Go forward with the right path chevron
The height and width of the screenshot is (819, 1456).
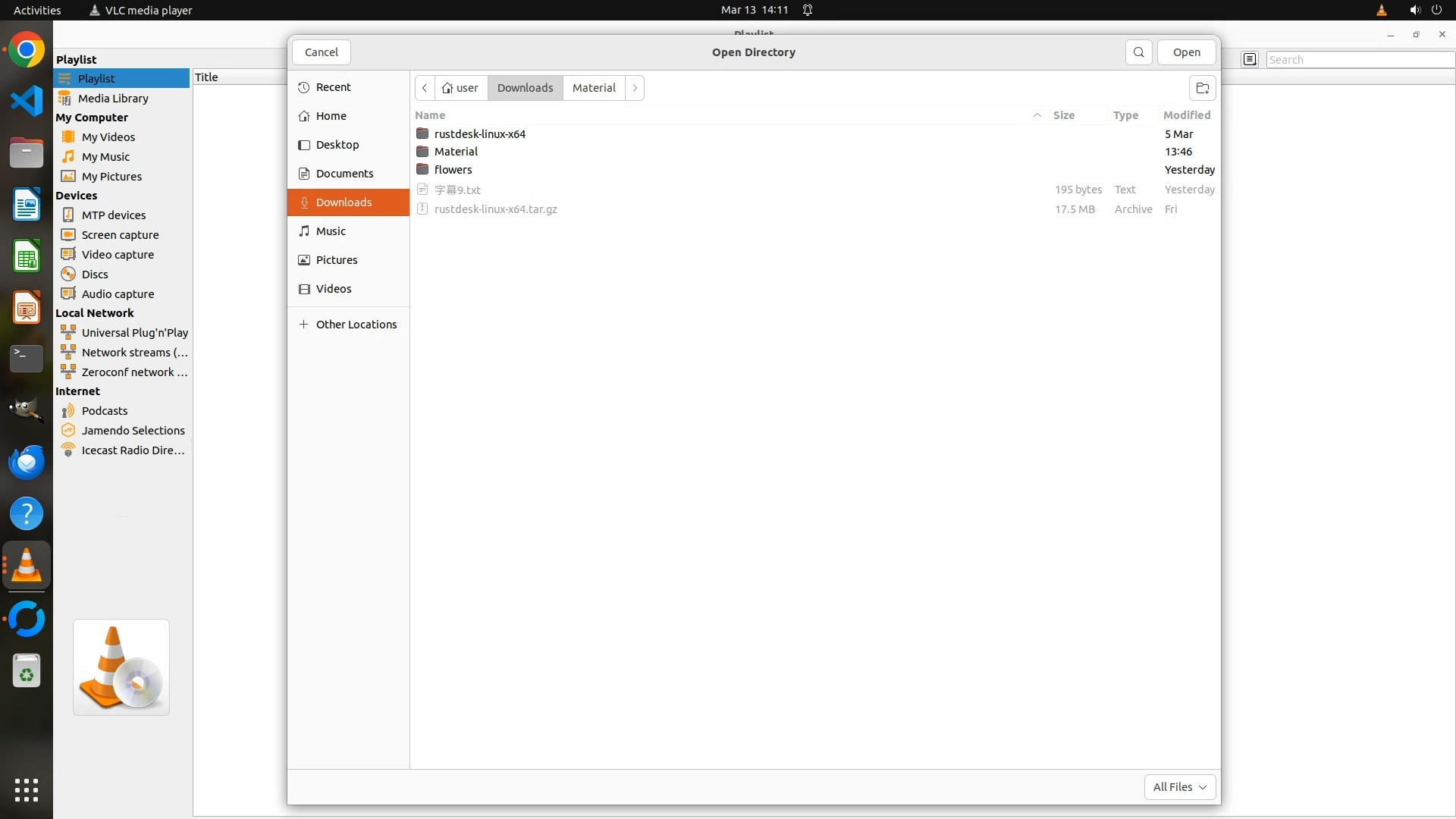635,88
